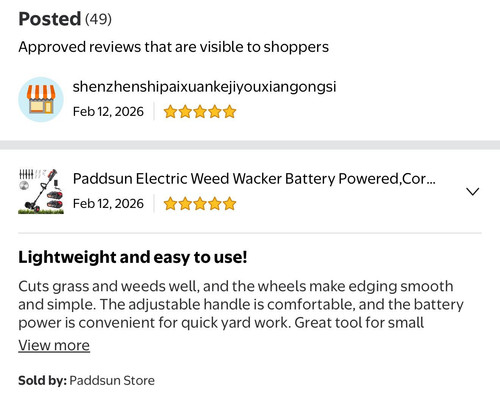Click the first star of product rating
500x398 pixels.
[170, 204]
